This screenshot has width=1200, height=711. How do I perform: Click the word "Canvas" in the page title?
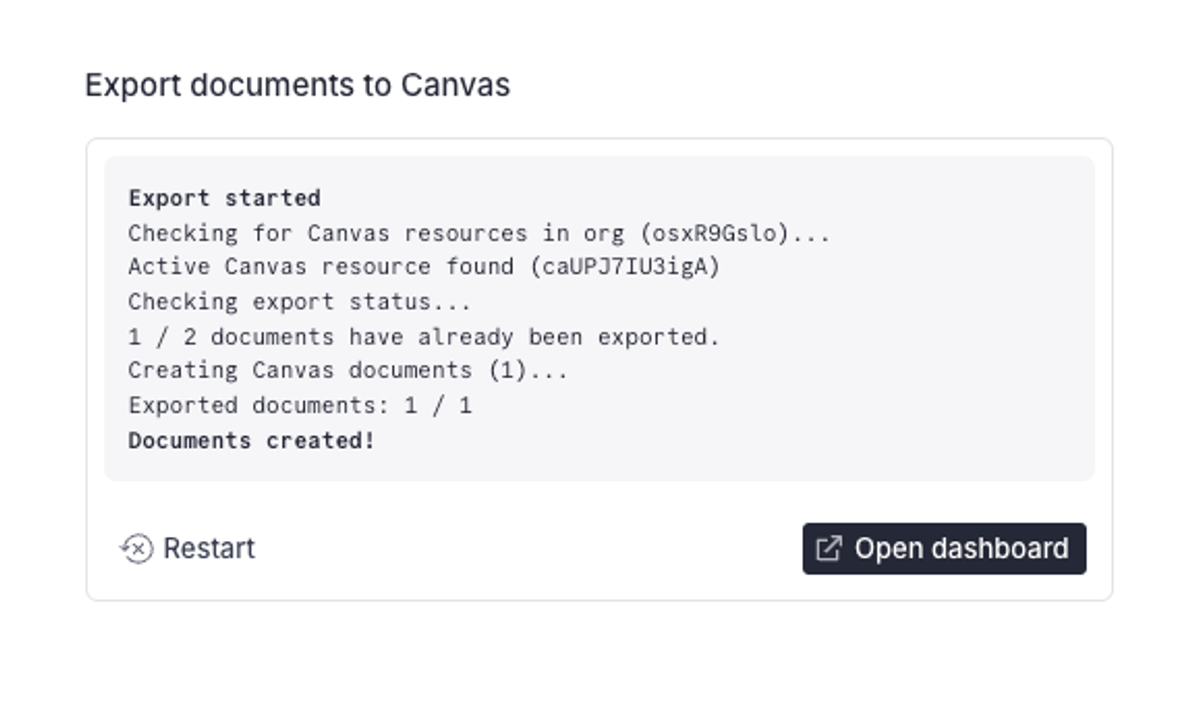tap(455, 85)
